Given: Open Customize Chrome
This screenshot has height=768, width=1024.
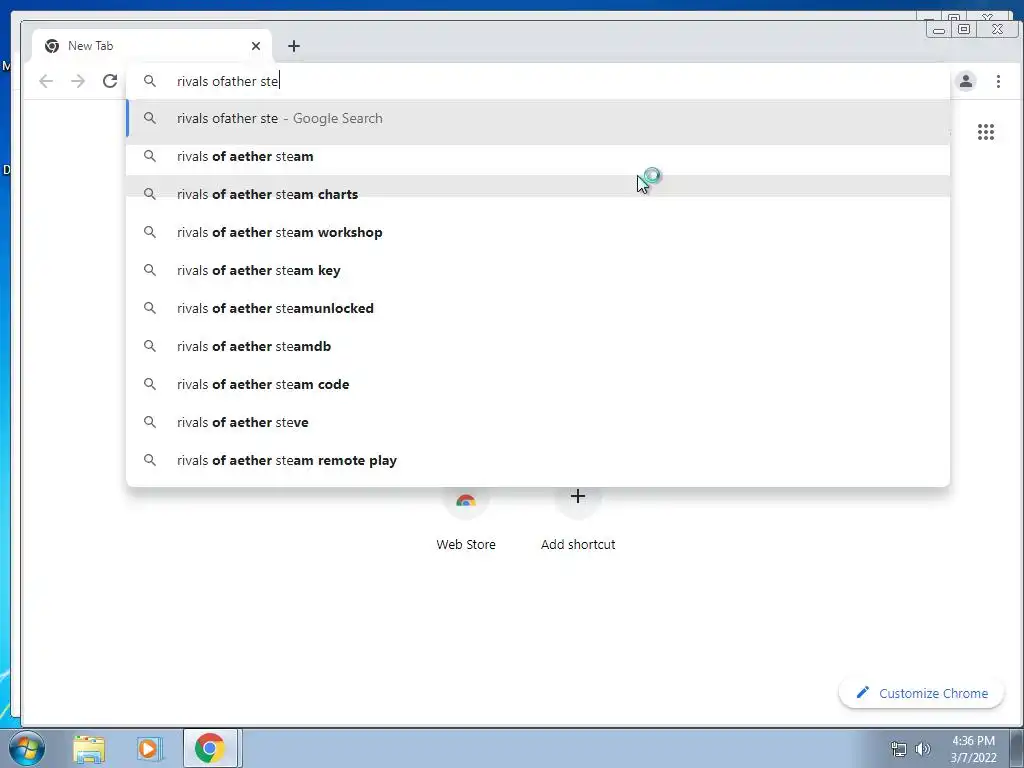Looking at the screenshot, I should tap(921, 693).
